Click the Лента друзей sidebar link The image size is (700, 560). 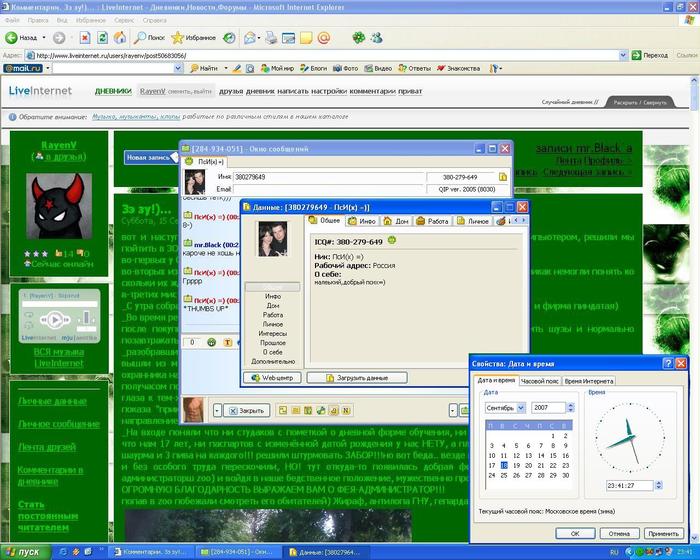47,447
